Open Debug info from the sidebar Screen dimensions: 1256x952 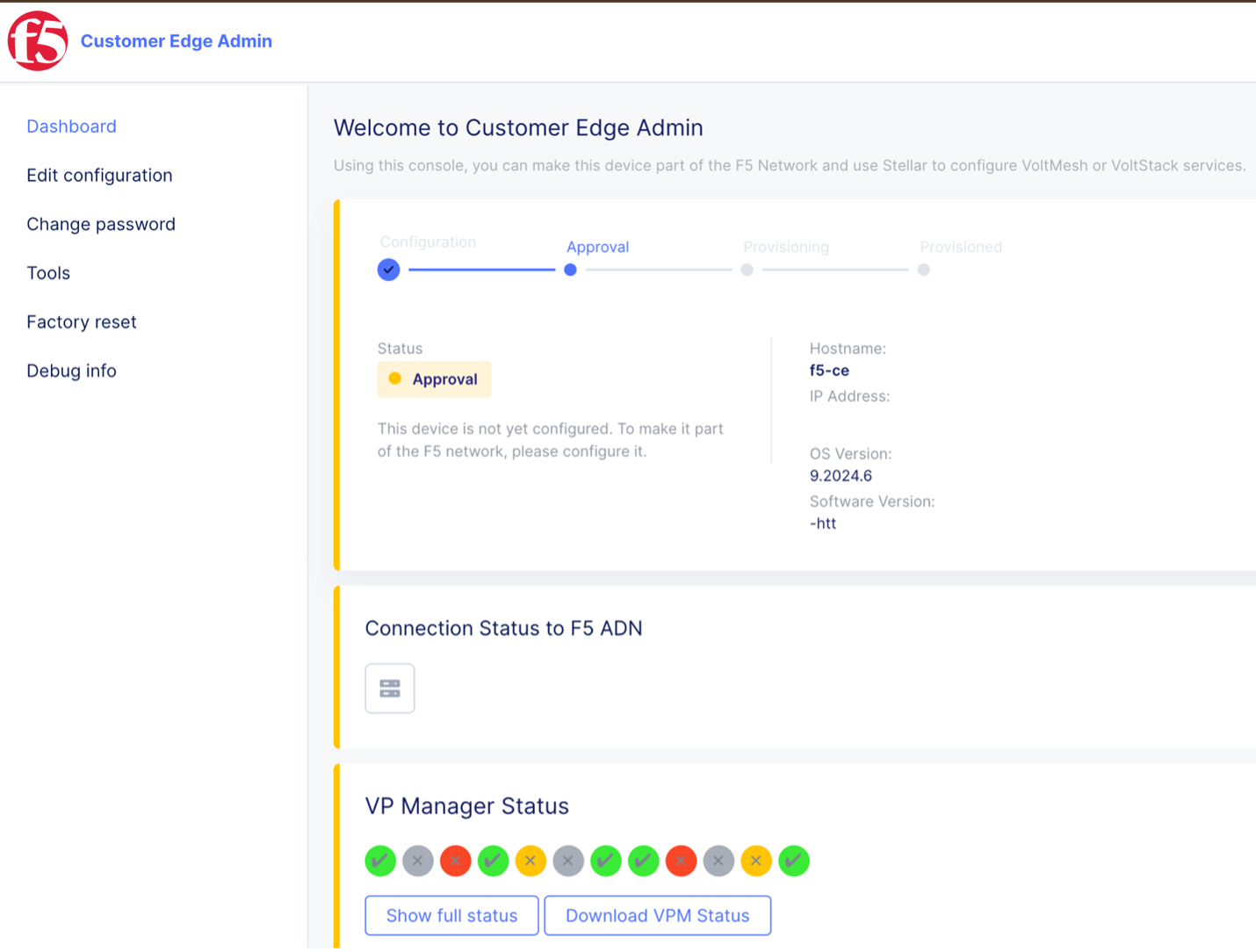click(x=71, y=370)
